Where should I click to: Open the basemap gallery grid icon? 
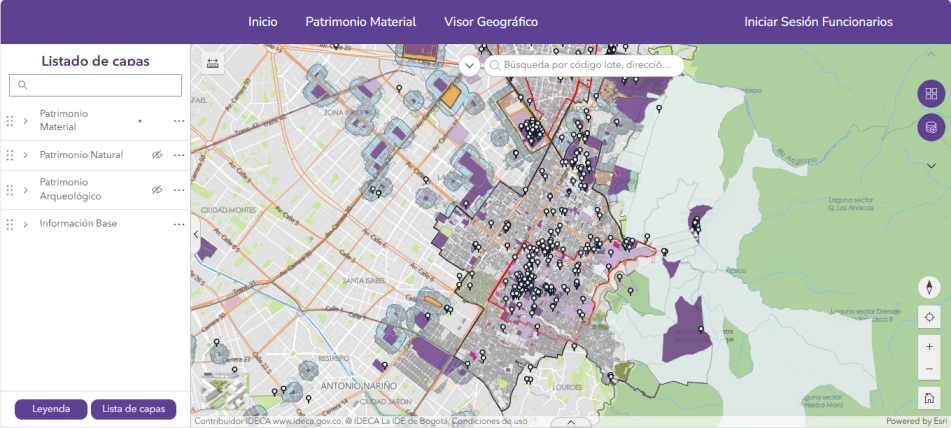pyautogui.click(x=931, y=94)
